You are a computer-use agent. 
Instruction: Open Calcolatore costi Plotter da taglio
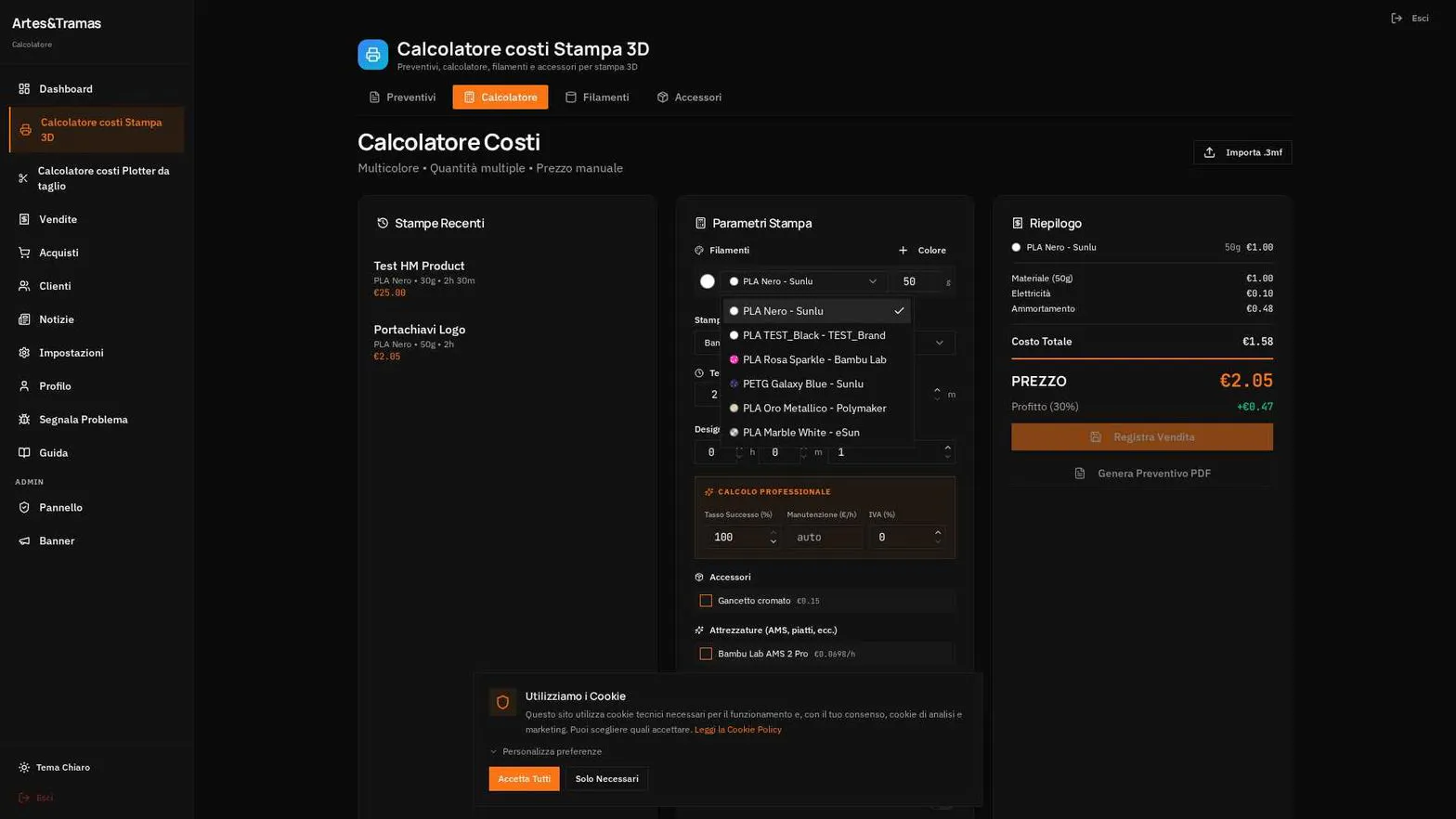coord(97,178)
